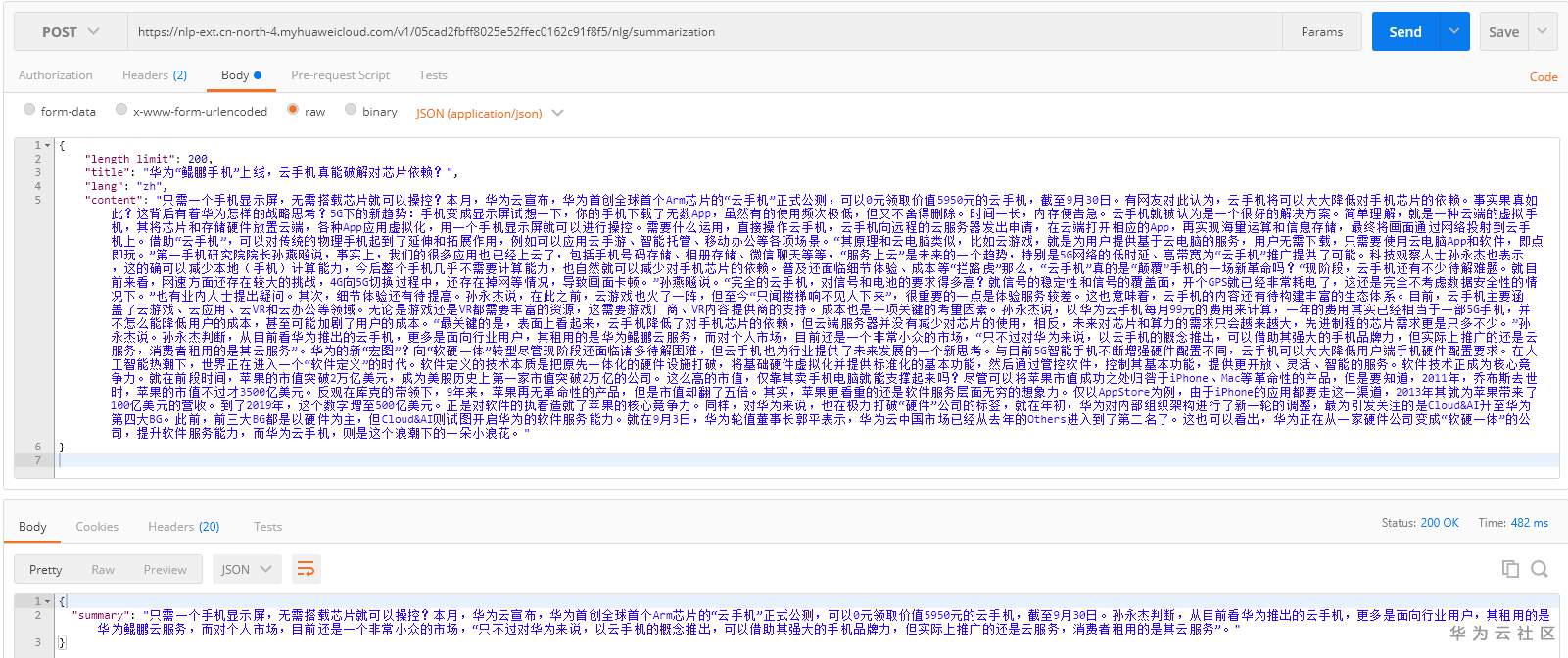This screenshot has width=1568, height=658.
Task: Collapse the response JSON at line 1
Action: [x=49, y=601]
